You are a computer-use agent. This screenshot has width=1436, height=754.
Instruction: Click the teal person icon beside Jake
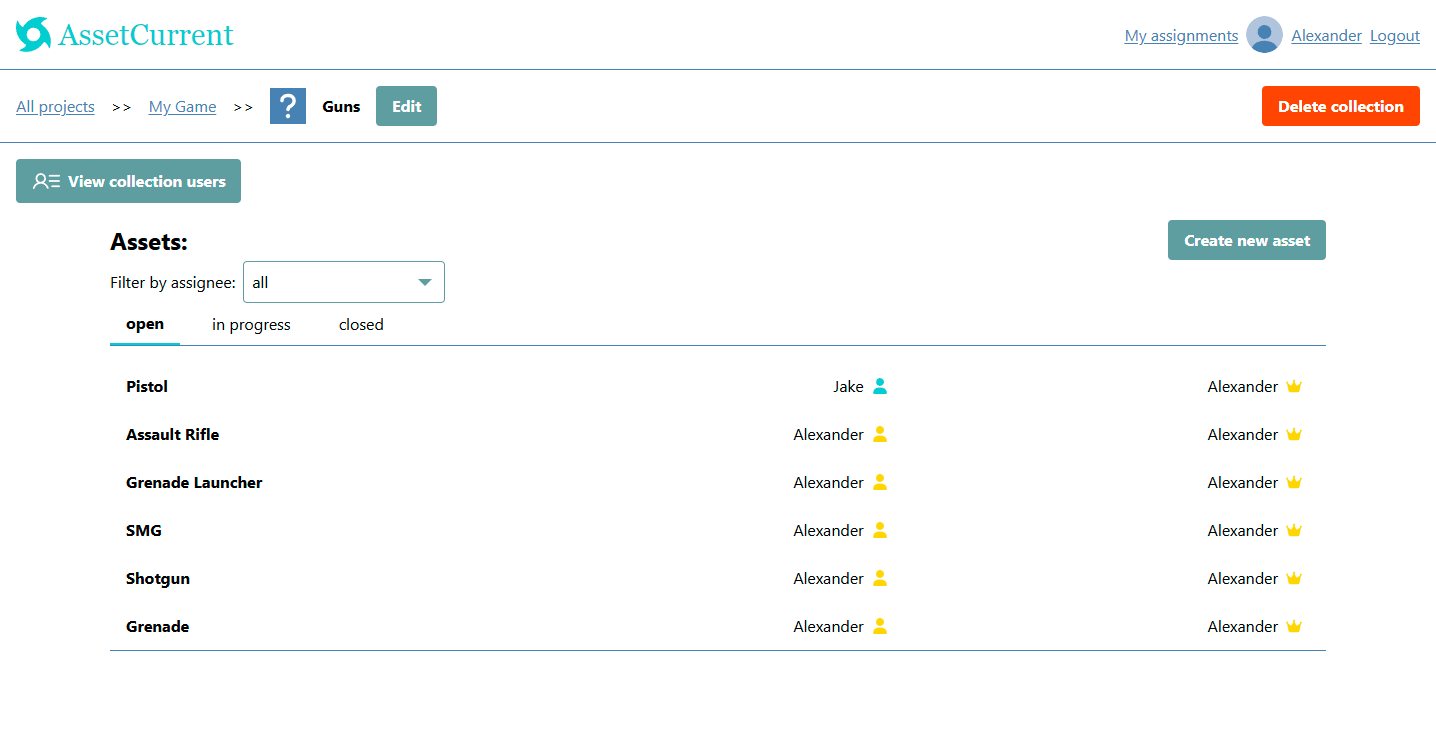pos(880,386)
